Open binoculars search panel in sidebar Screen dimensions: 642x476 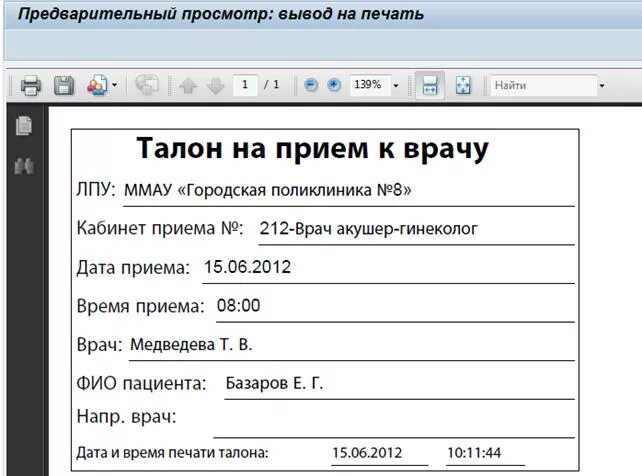24,166
